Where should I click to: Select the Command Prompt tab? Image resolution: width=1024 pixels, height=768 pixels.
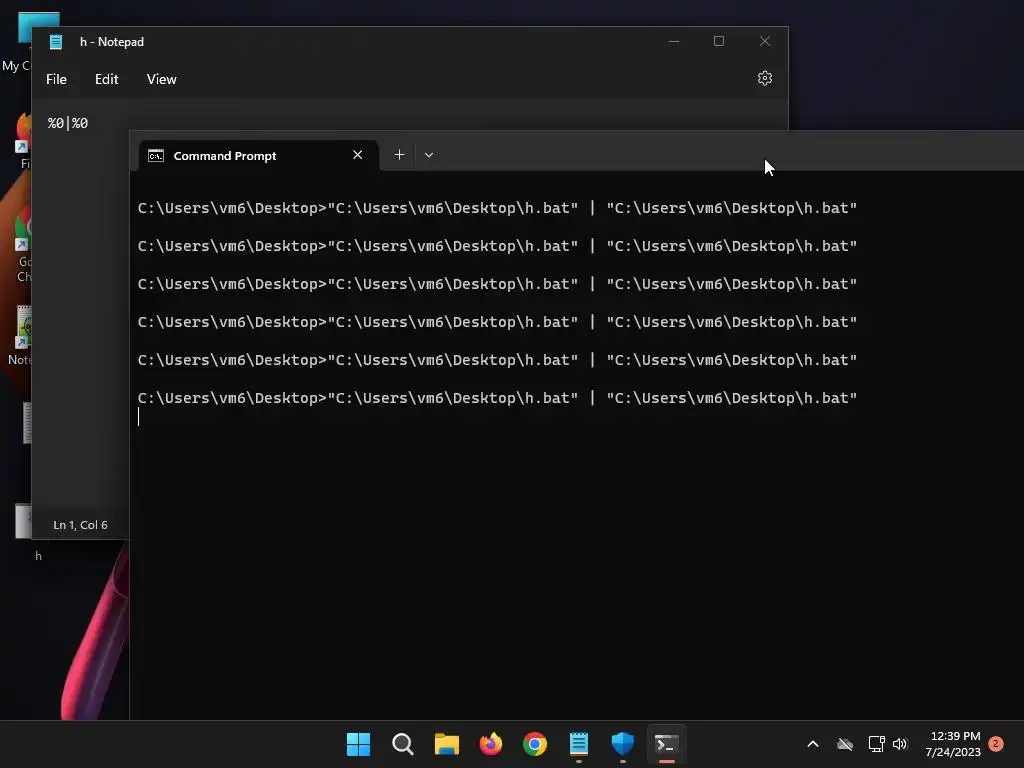(259, 155)
